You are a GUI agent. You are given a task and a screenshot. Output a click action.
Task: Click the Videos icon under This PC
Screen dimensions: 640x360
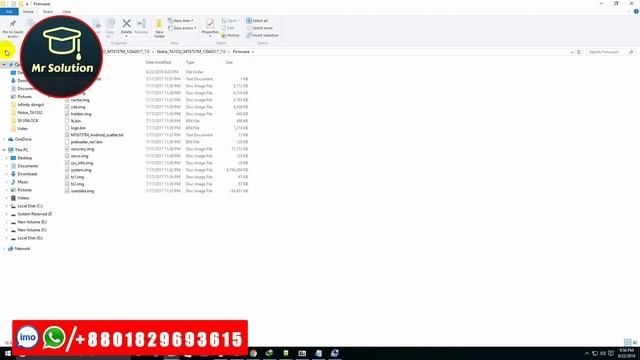tap(13, 198)
